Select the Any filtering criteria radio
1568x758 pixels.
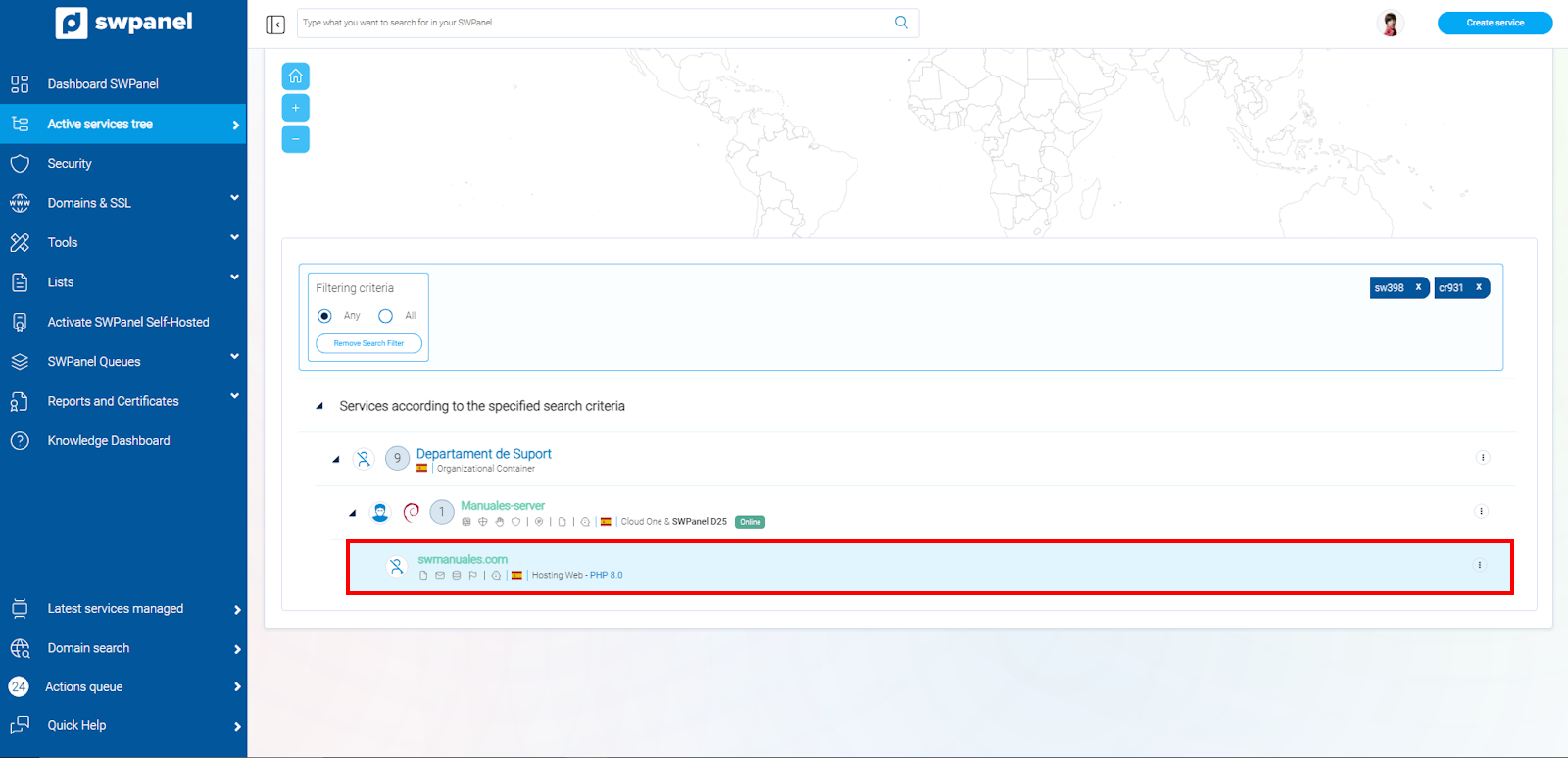pyautogui.click(x=324, y=316)
